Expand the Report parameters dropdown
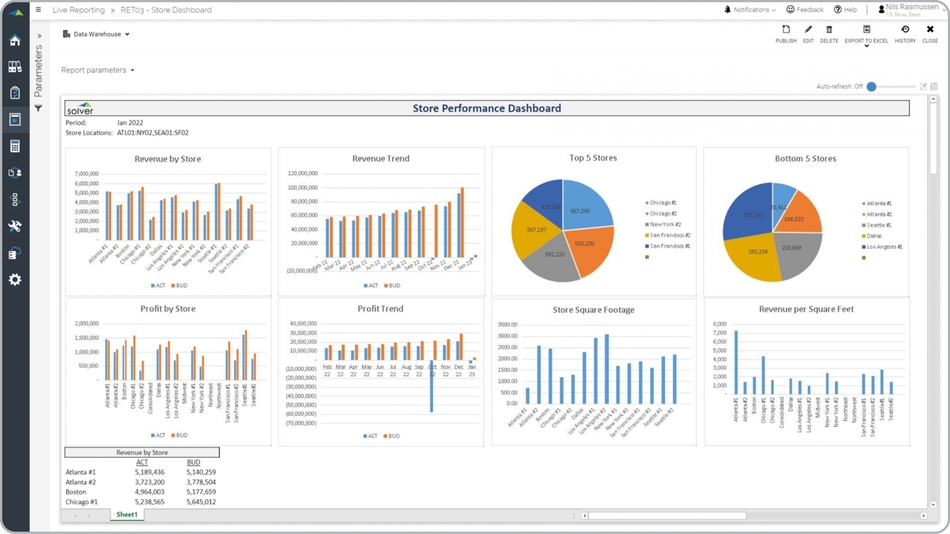 click(x=98, y=70)
